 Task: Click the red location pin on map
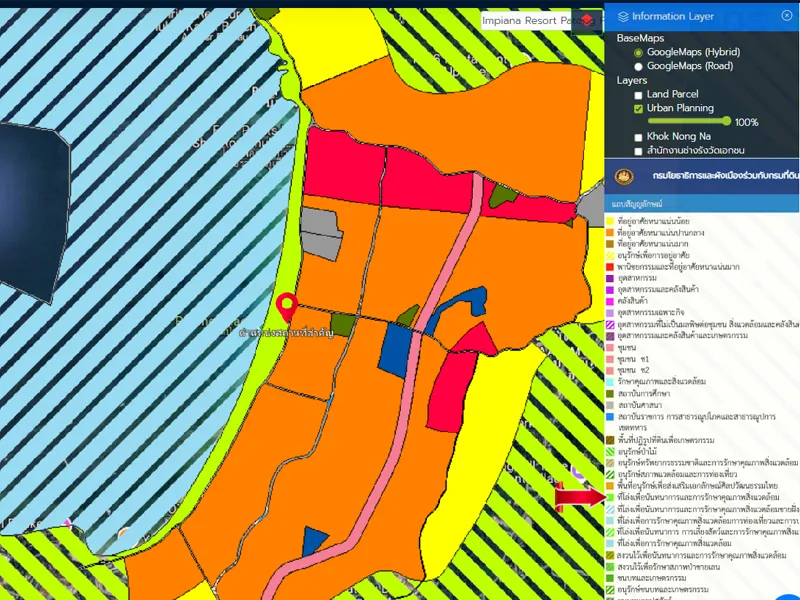pyautogui.click(x=287, y=306)
